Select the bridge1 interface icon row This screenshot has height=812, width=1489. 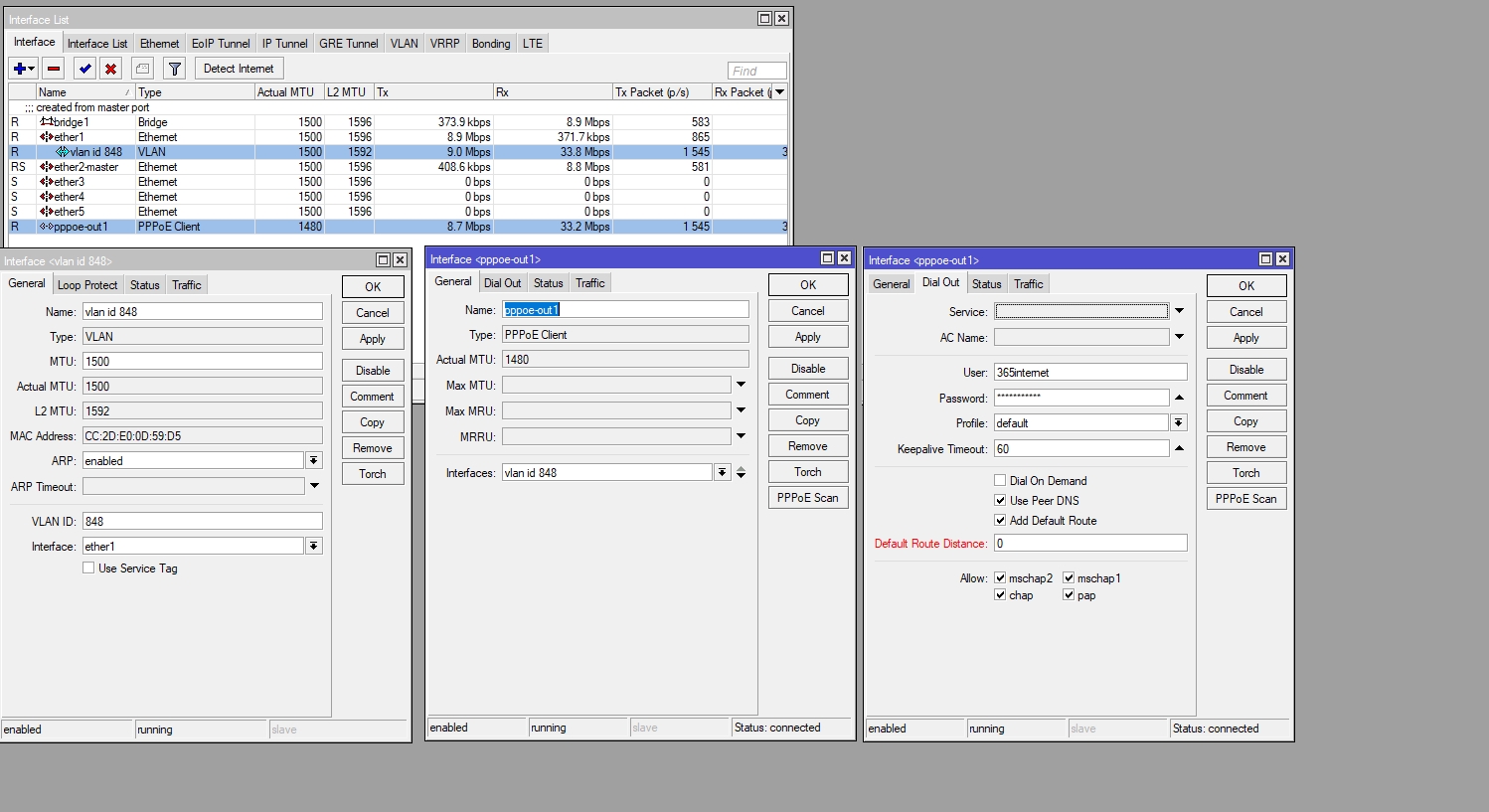[x=47, y=122]
